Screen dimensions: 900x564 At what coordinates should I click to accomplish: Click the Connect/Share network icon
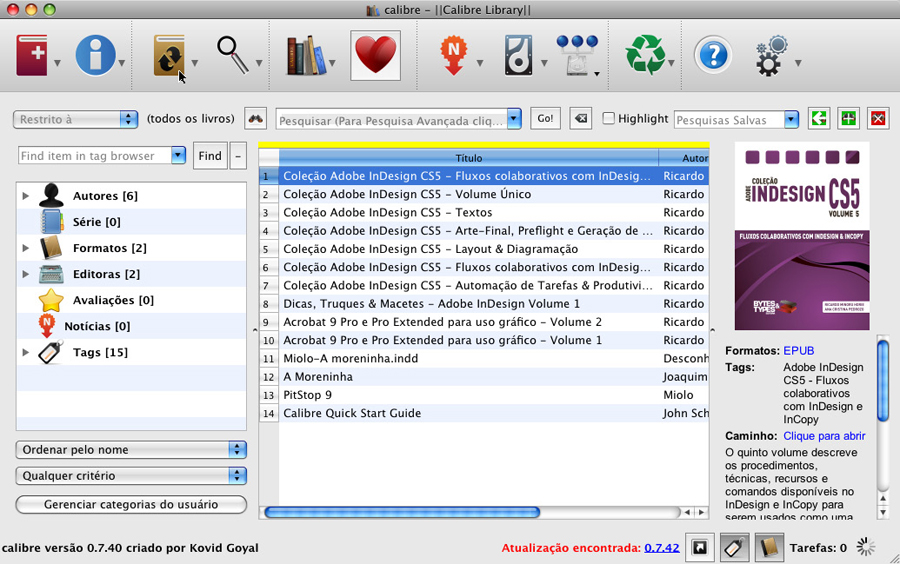coord(577,55)
